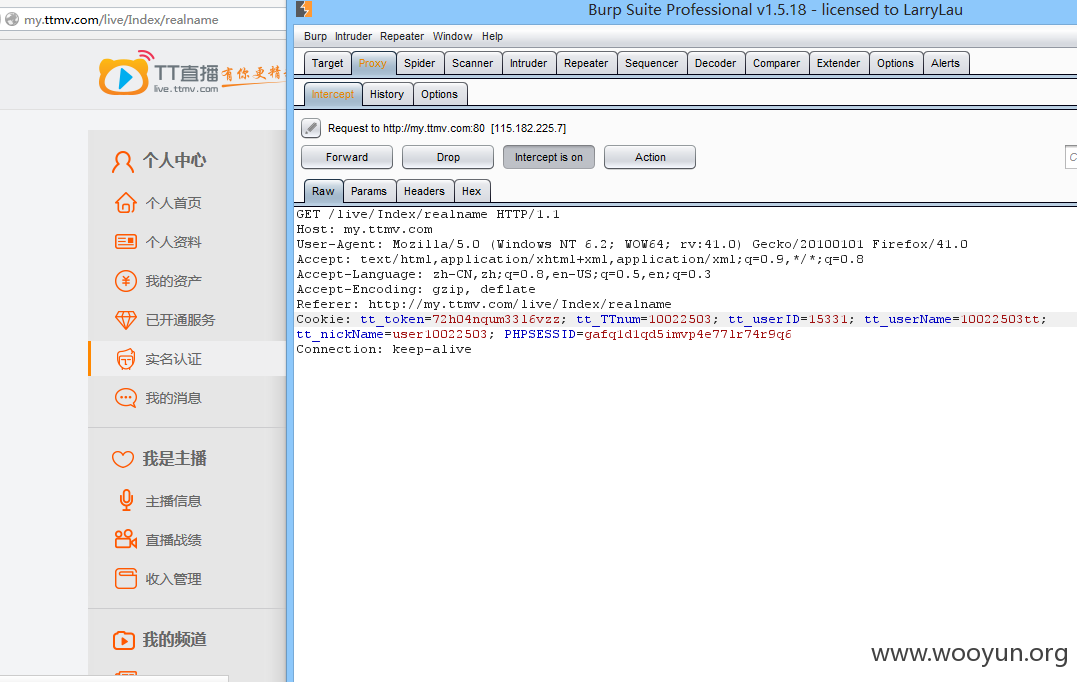Open the Intruder menu in menu bar
The height and width of the screenshot is (682, 1077).
tap(353, 36)
